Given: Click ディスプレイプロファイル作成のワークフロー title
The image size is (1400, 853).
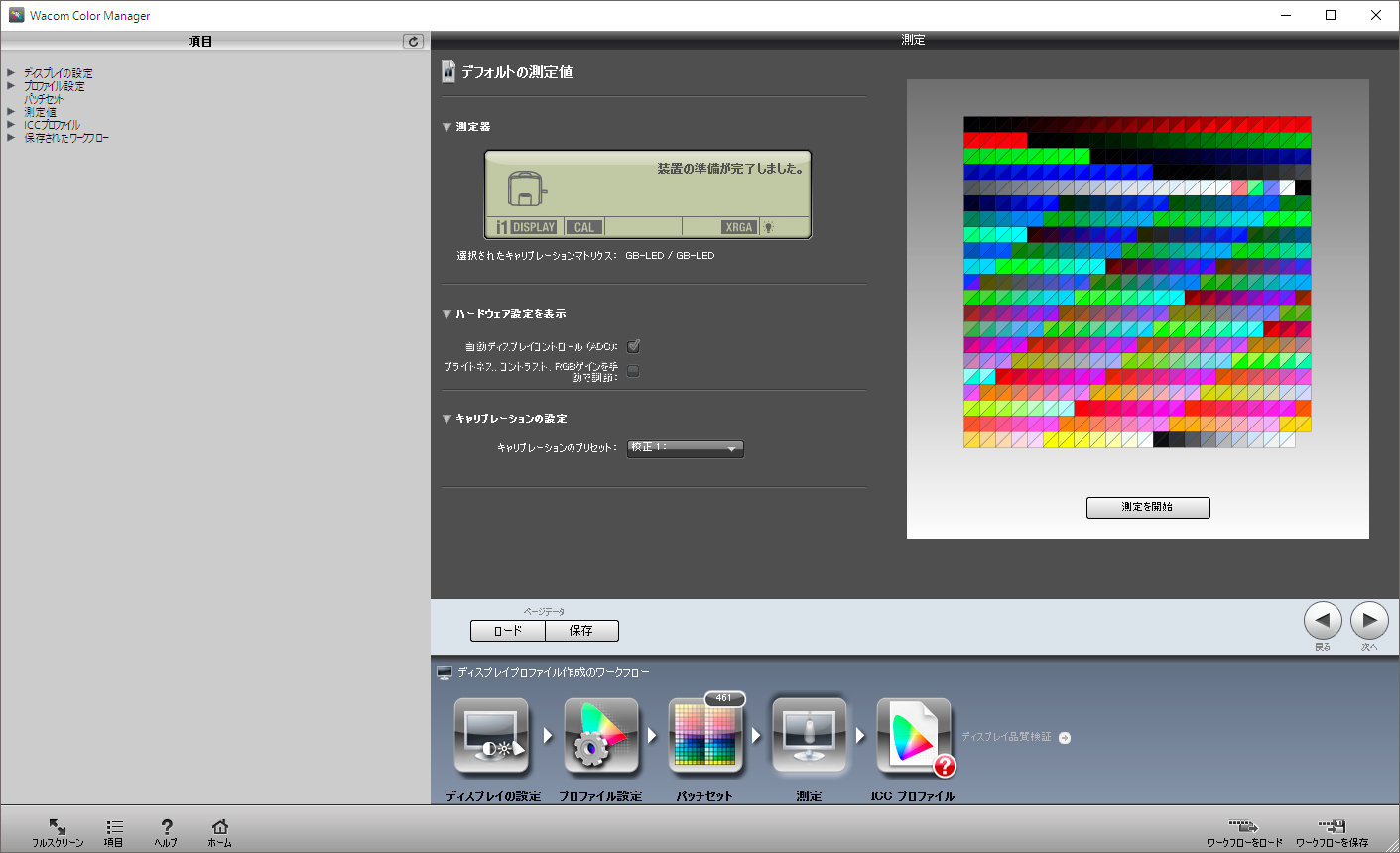Looking at the screenshot, I should point(554,672).
